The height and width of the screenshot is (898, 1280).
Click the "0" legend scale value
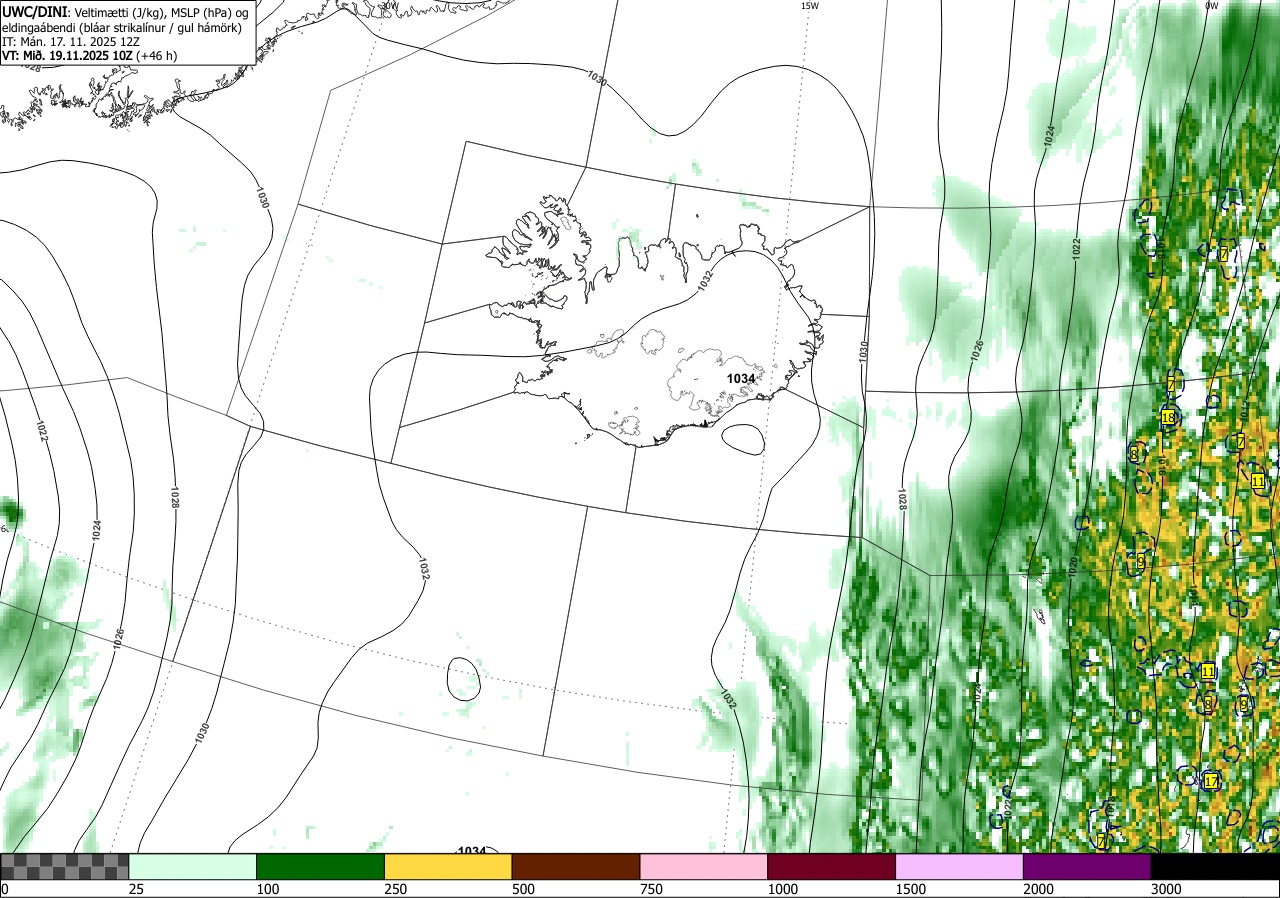click(x=5, y=889)
